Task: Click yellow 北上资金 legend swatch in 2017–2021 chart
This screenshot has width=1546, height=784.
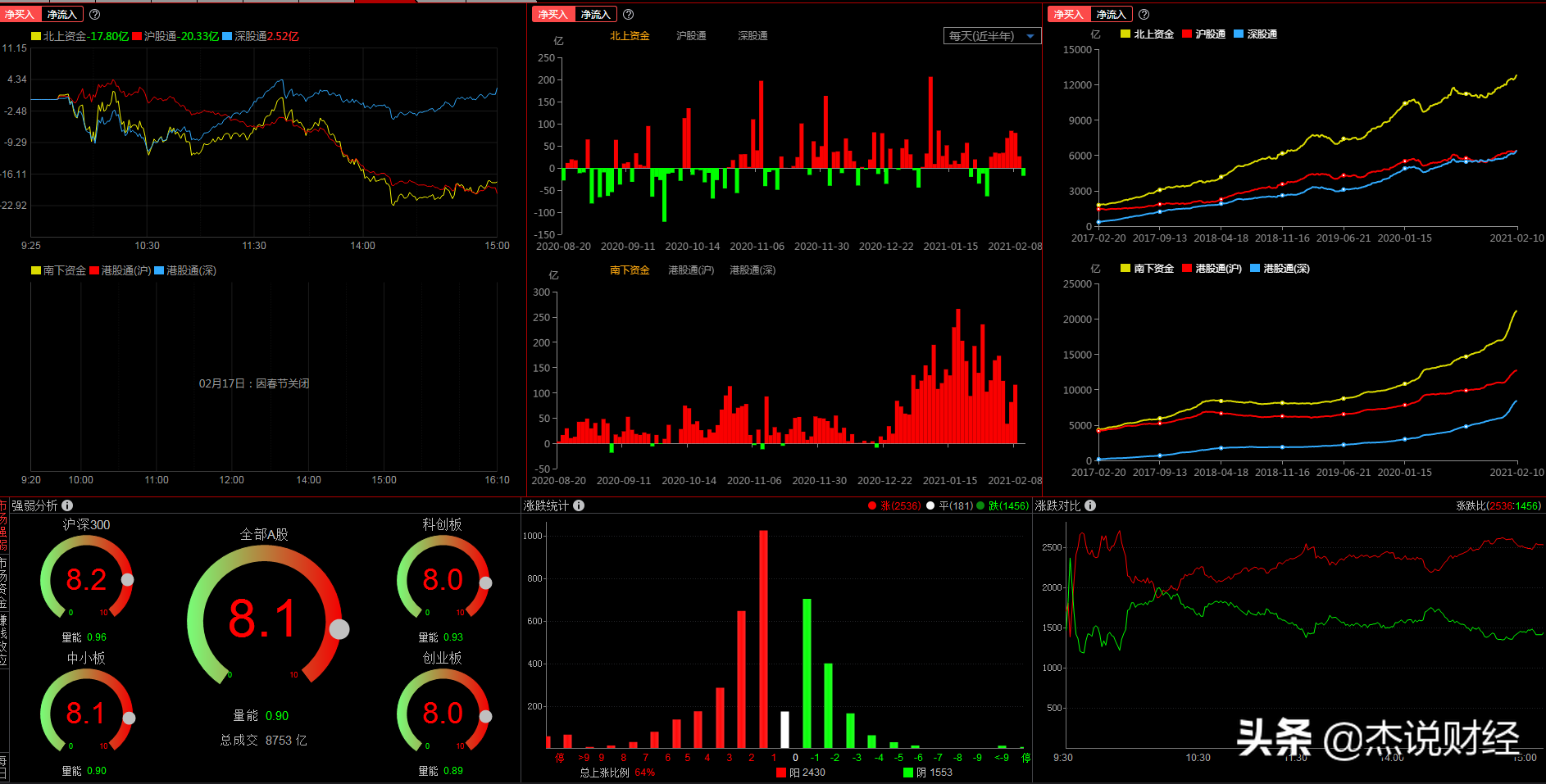Action: pyautogui.click(x=1125, y=34)
